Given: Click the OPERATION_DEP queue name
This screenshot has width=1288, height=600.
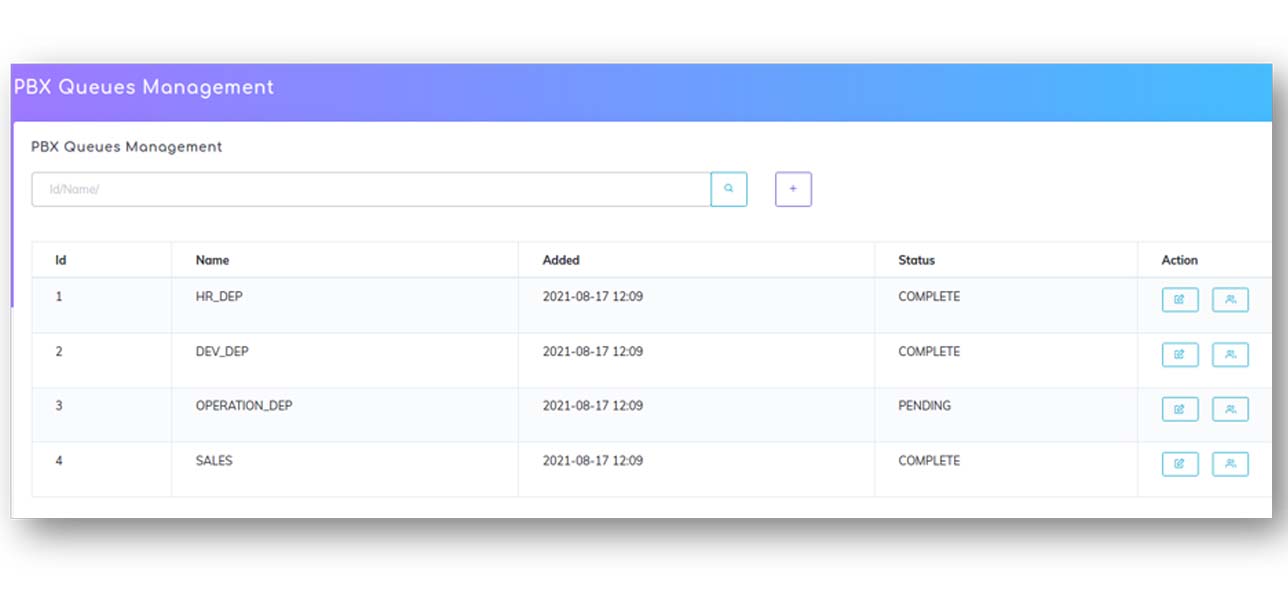Looking at the screenshot, I should 244,406.
